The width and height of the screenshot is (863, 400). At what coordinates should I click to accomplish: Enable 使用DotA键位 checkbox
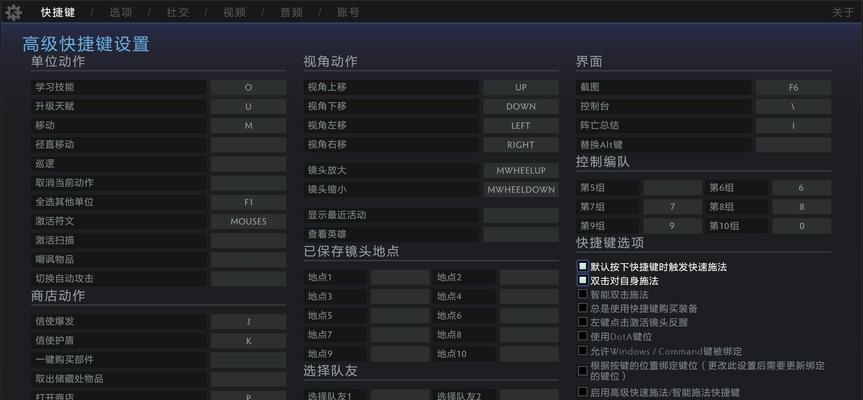582,336
